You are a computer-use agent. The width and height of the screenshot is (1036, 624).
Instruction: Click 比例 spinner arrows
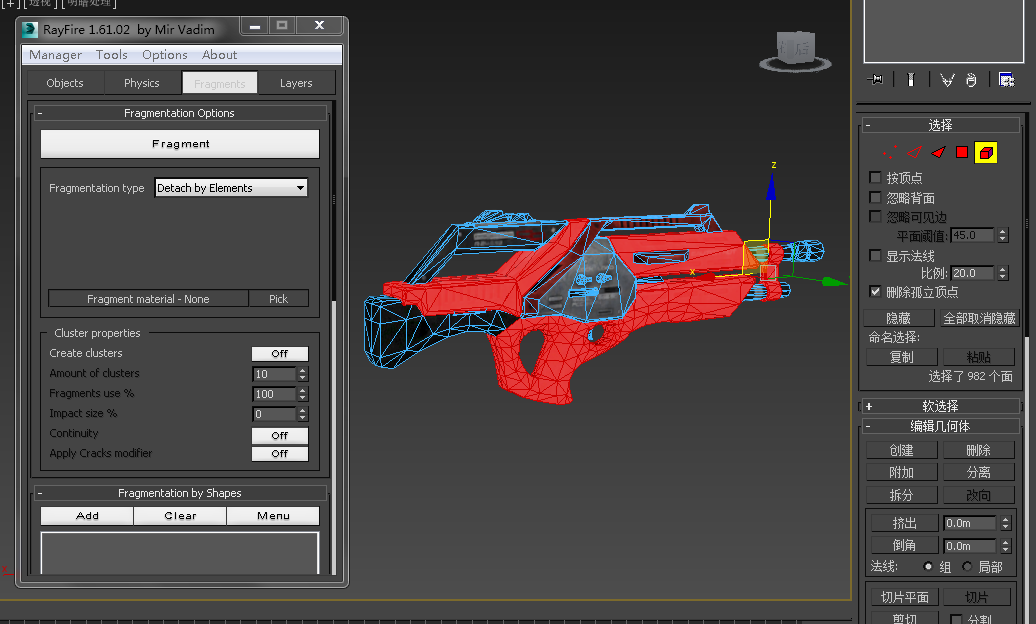[x=1003, y=273]
